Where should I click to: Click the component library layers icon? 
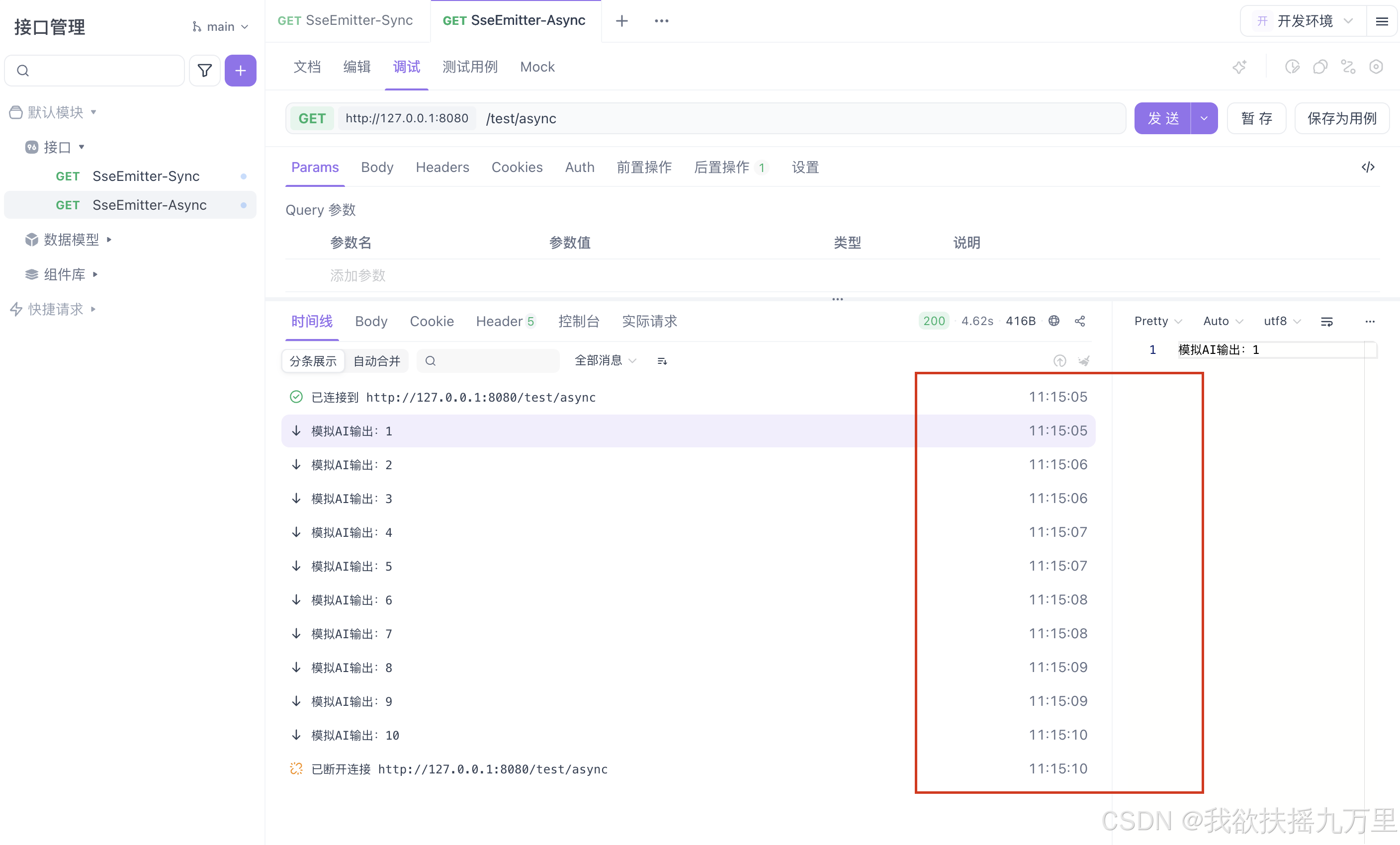click(31, 274)
